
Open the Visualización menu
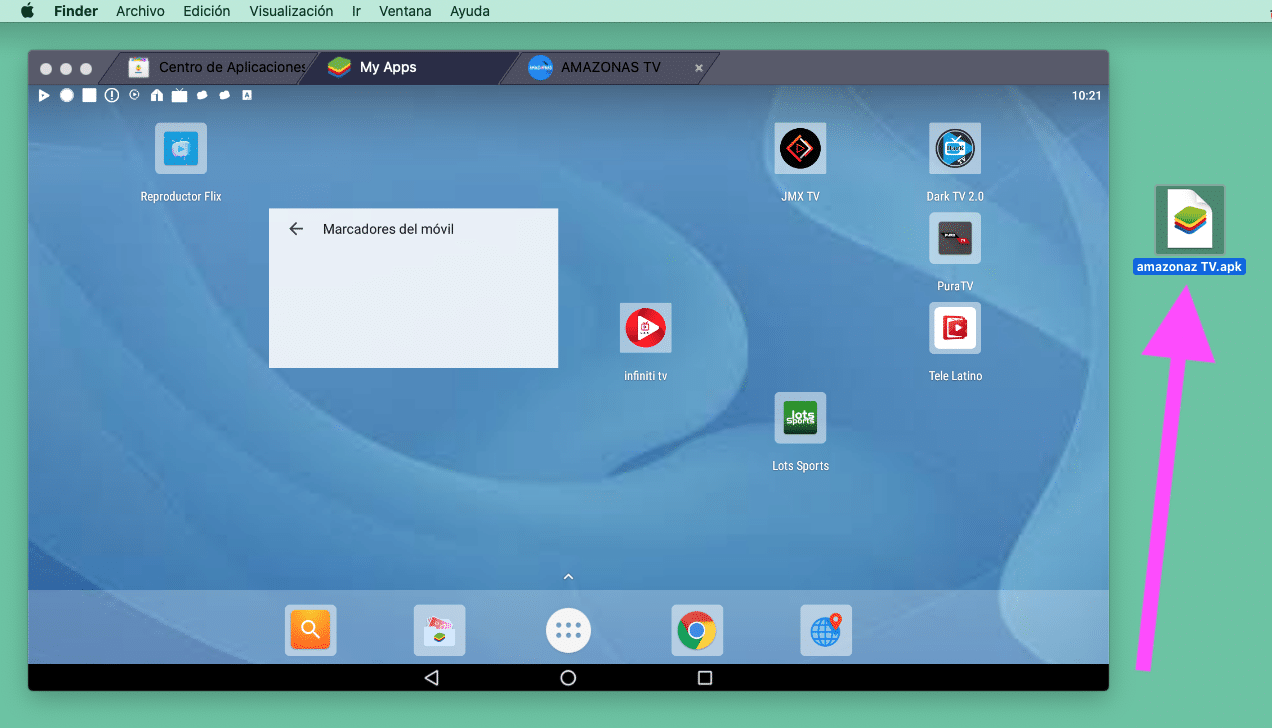[x=290, y=11]
